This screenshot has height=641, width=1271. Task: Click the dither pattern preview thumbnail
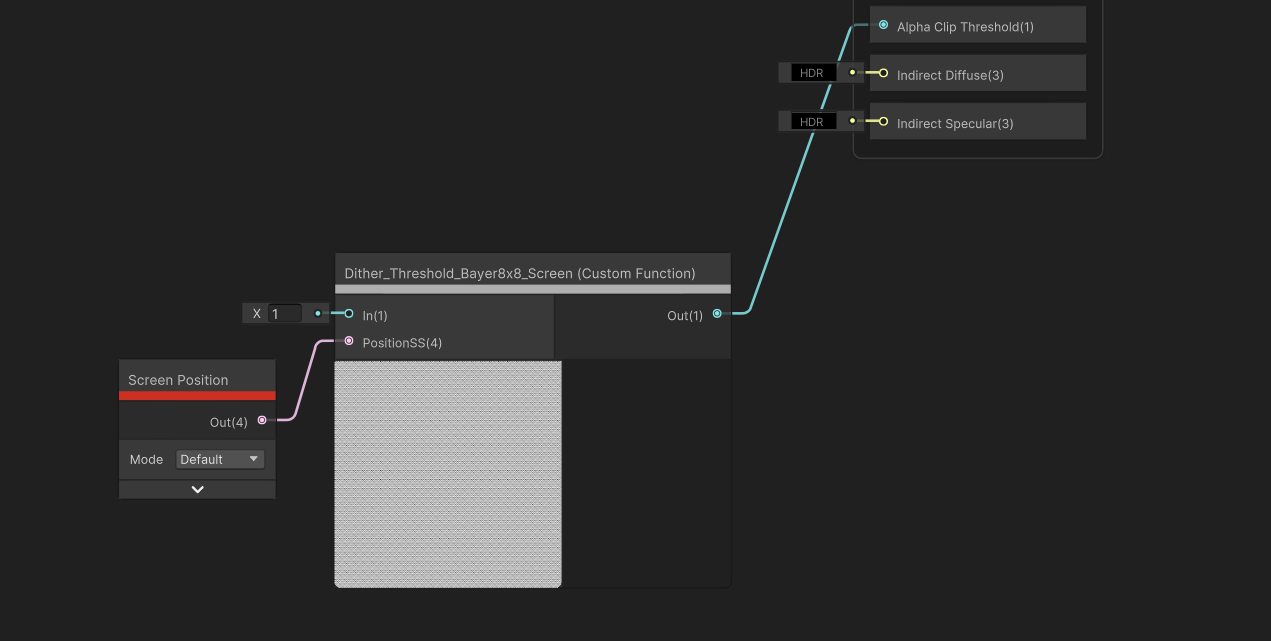pos(448,474)
